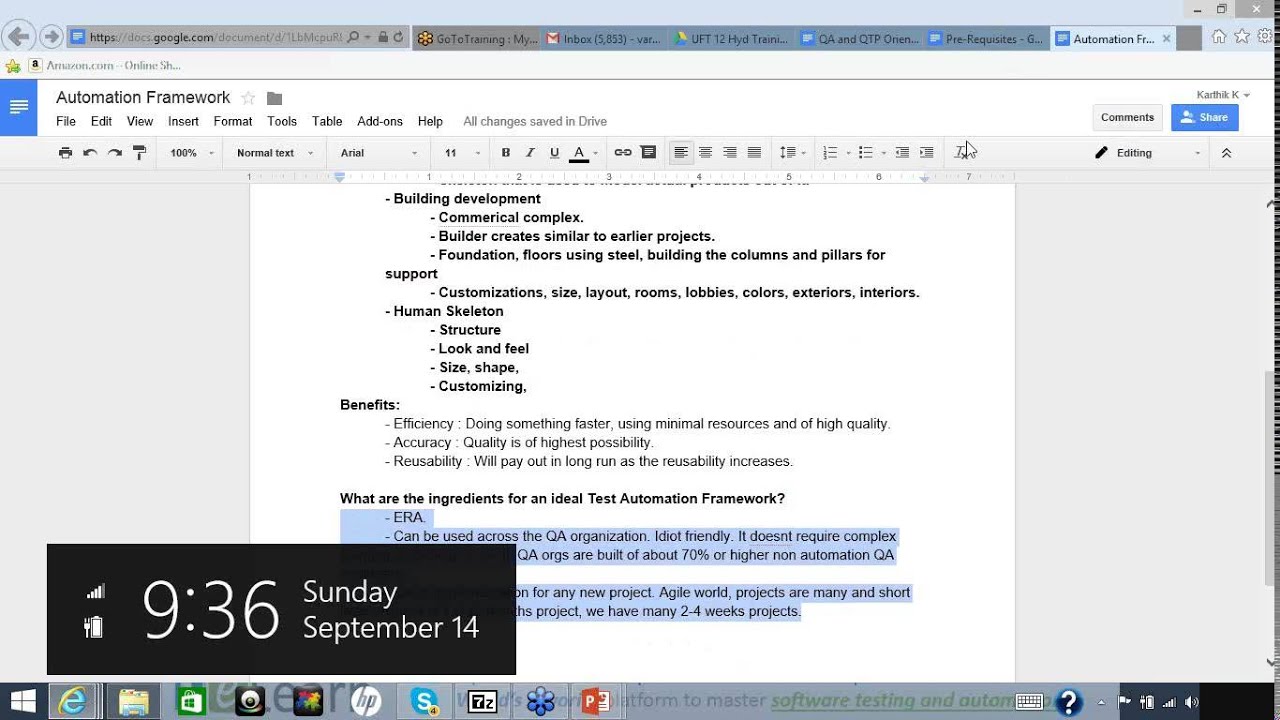Clear formatting with the Tx icon
The image size is (1280, 720).
962,153
